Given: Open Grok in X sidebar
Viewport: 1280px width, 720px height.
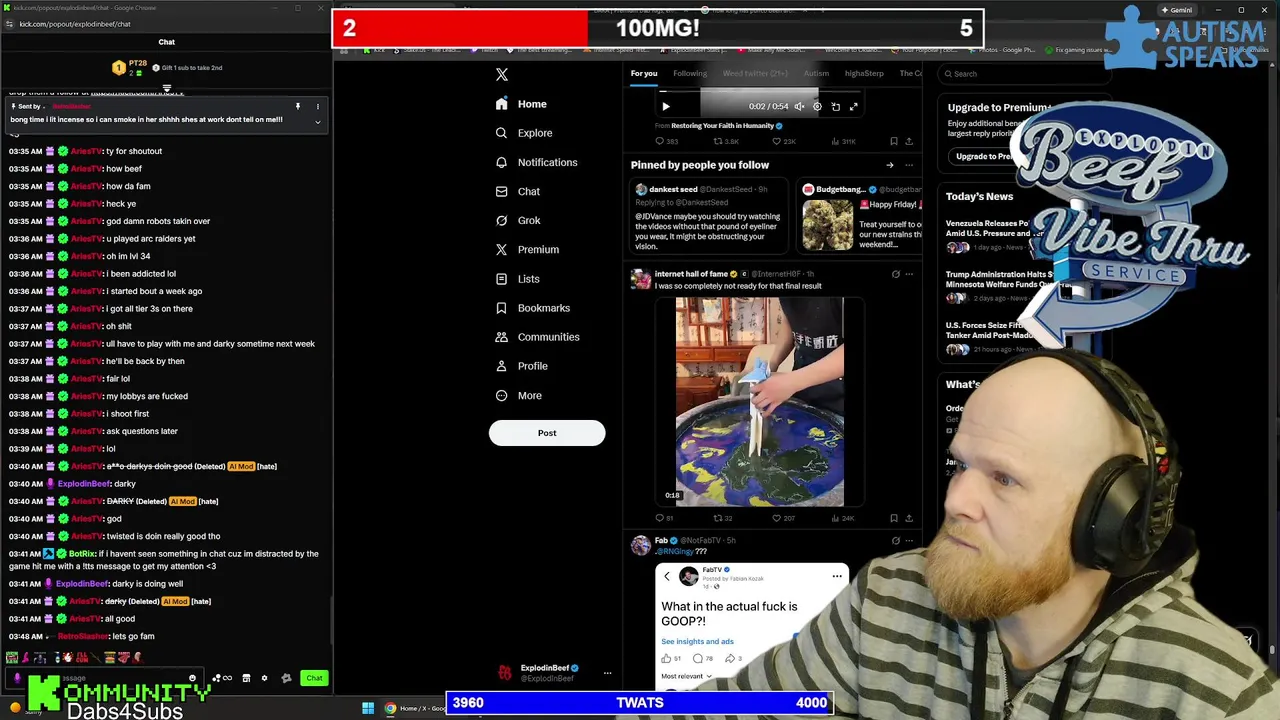Looking at the screenshot, I should pos(518,220).
